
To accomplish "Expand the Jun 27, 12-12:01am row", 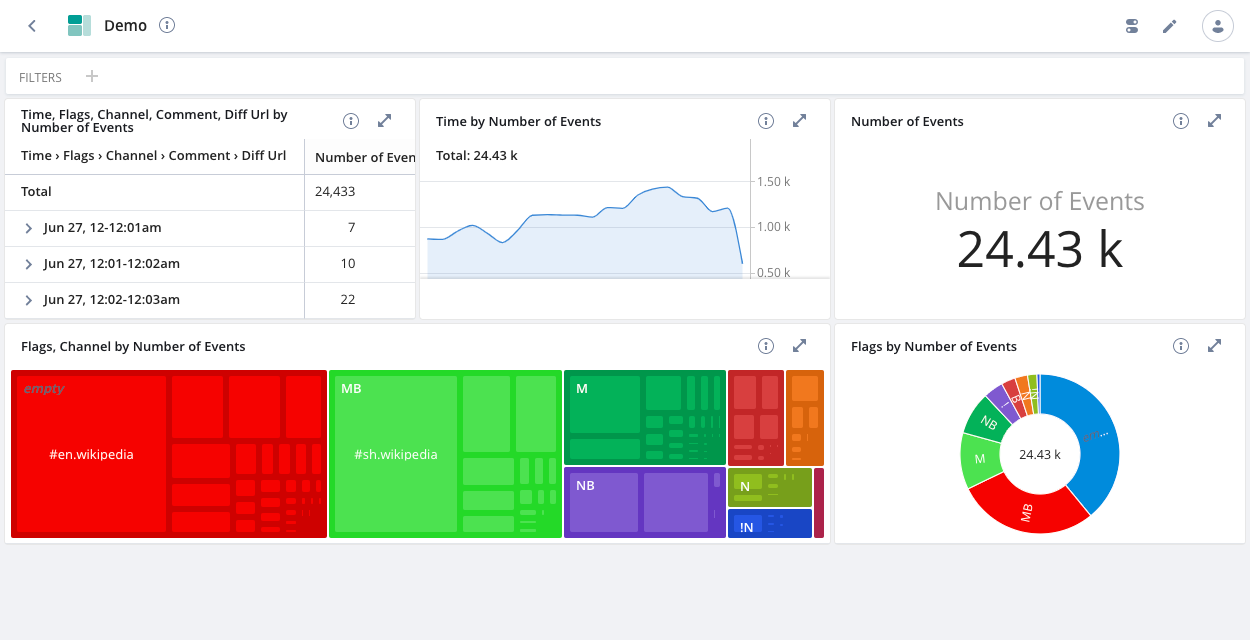I will [x=29, y=228].
